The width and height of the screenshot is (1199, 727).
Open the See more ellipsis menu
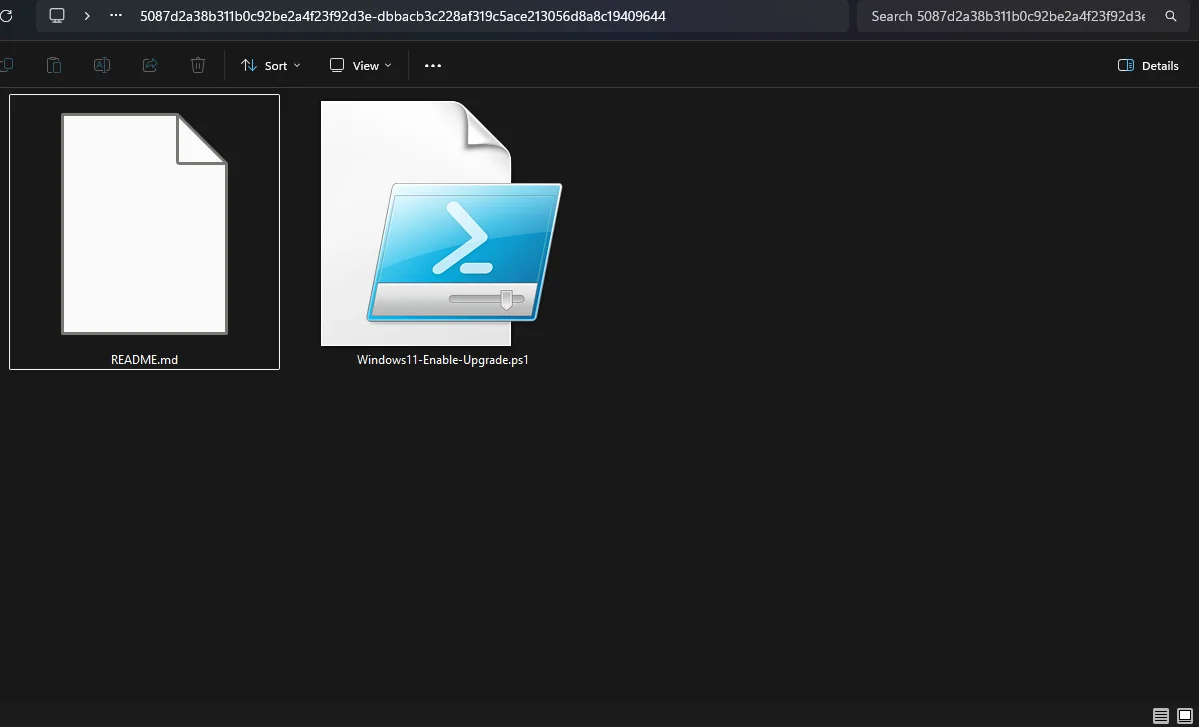click(x=433, y=66)
